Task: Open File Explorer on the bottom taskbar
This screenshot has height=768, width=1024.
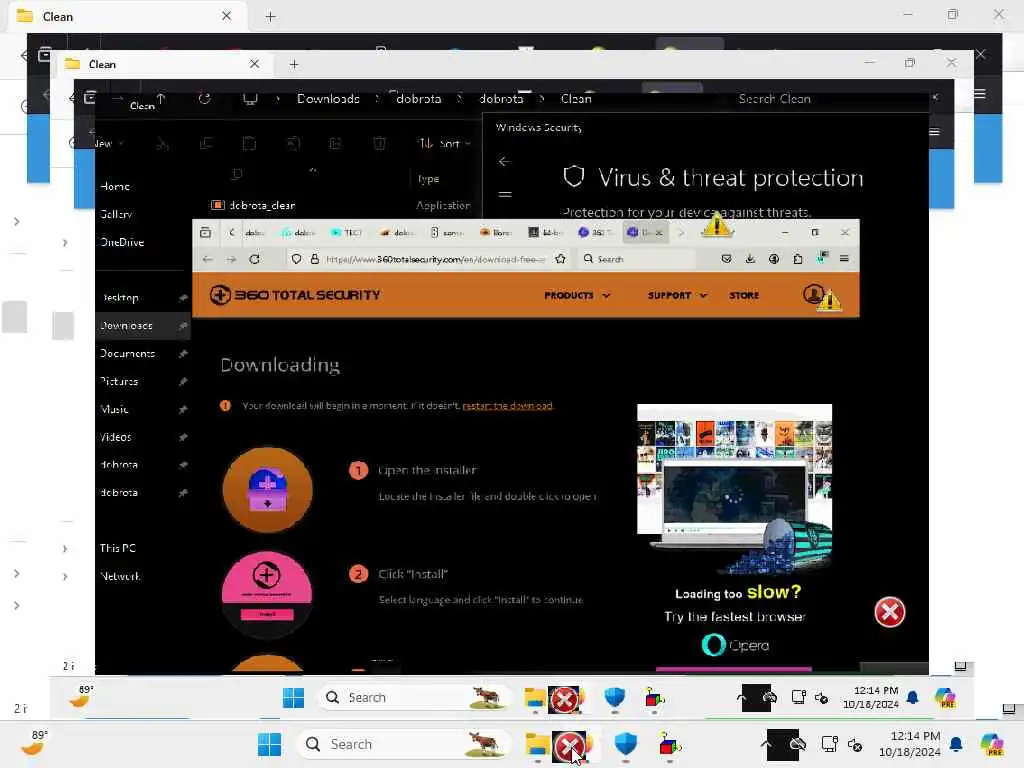Action: 537,744
